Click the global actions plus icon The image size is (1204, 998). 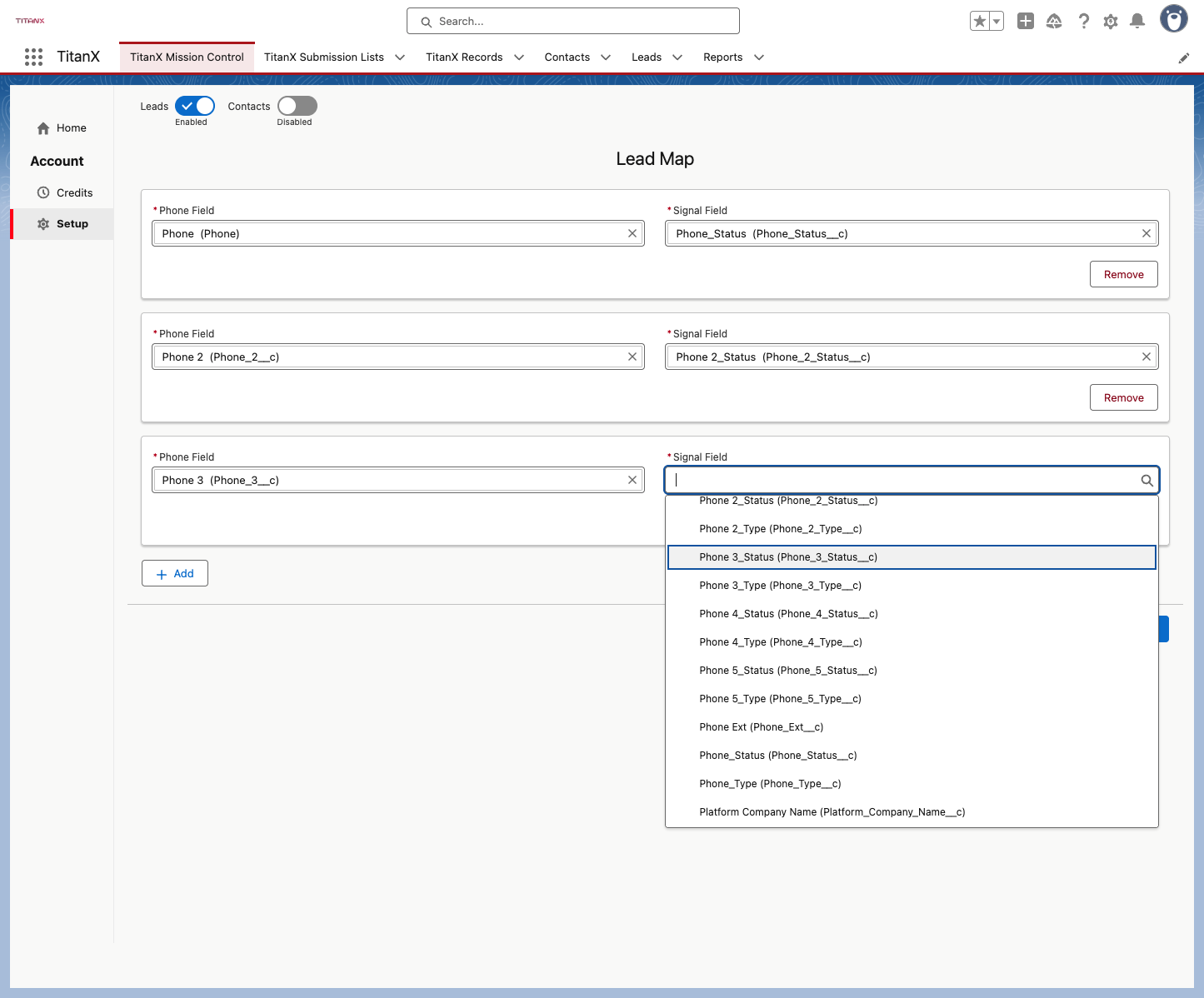[1026, 21]
